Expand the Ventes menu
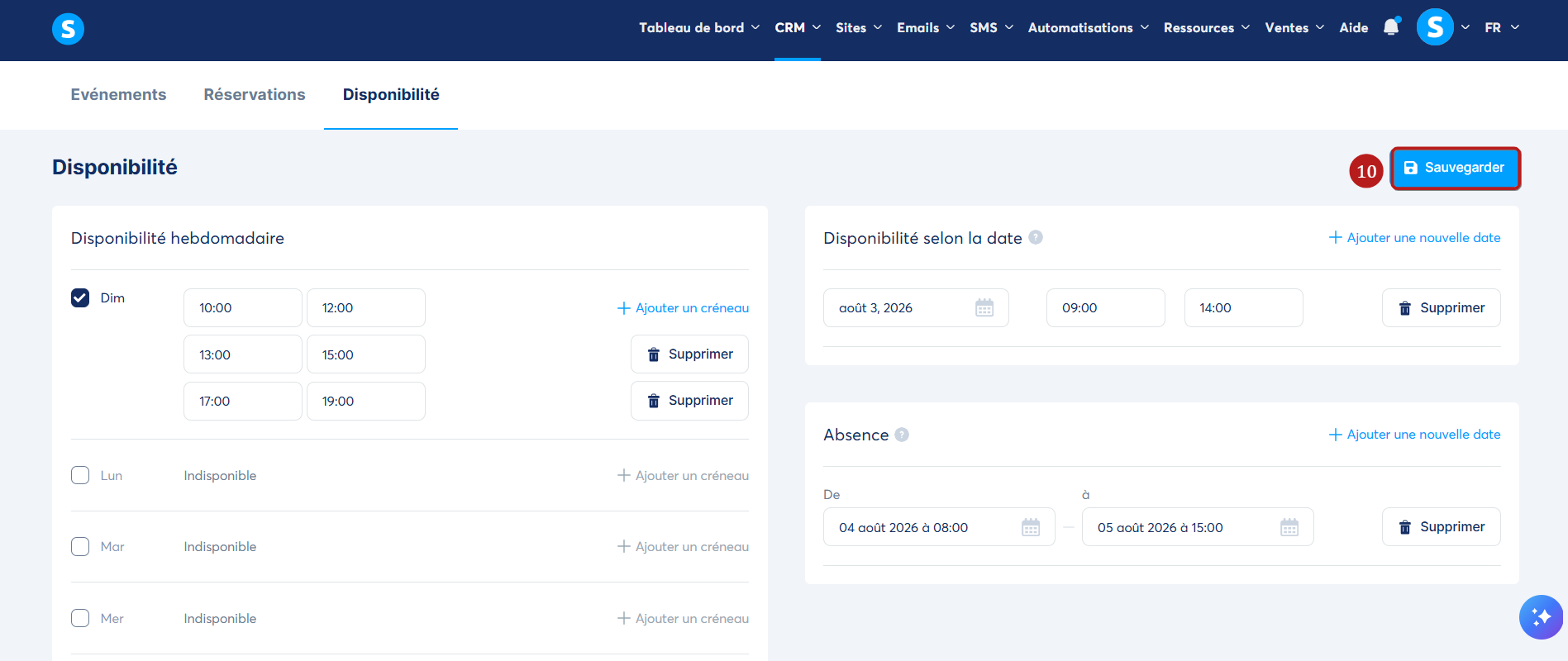This screenshot has width=1568, height=661. [x=1294, y=27]
